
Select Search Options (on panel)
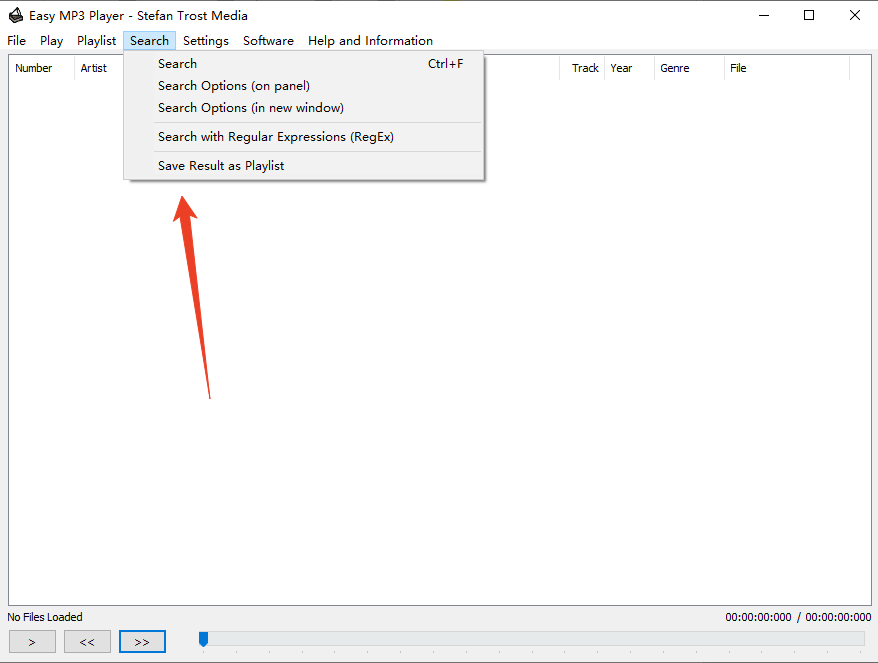click(x=303, y=86)
